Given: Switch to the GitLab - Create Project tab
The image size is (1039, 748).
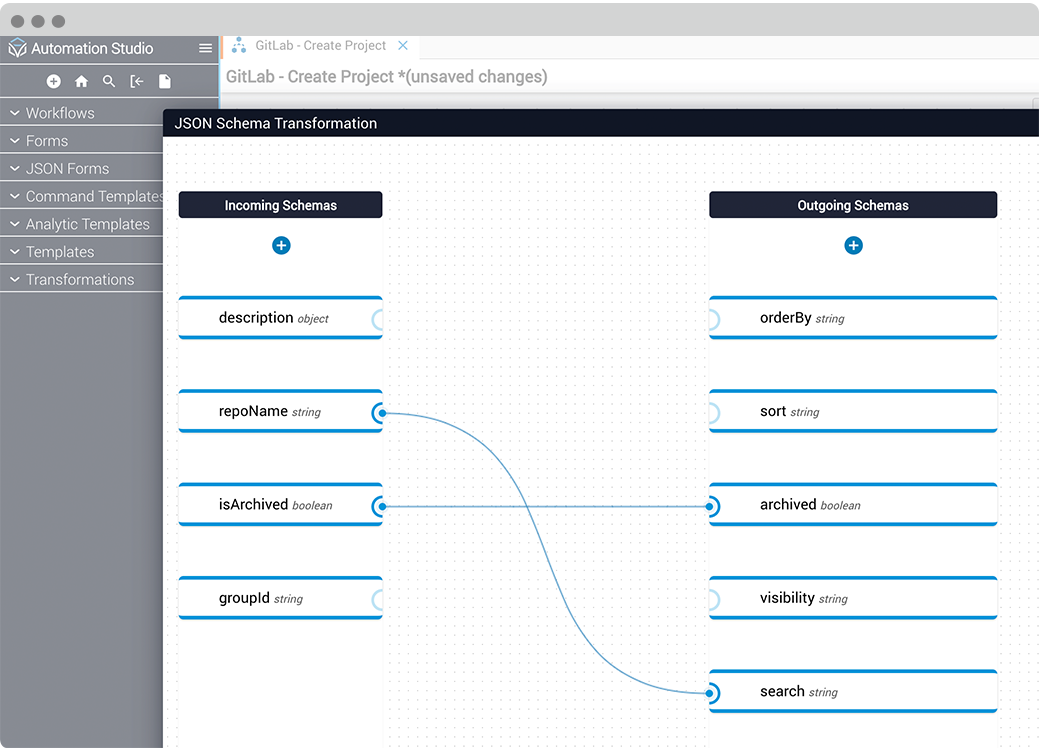Looking at the screenshot, I should pos(321,46).
